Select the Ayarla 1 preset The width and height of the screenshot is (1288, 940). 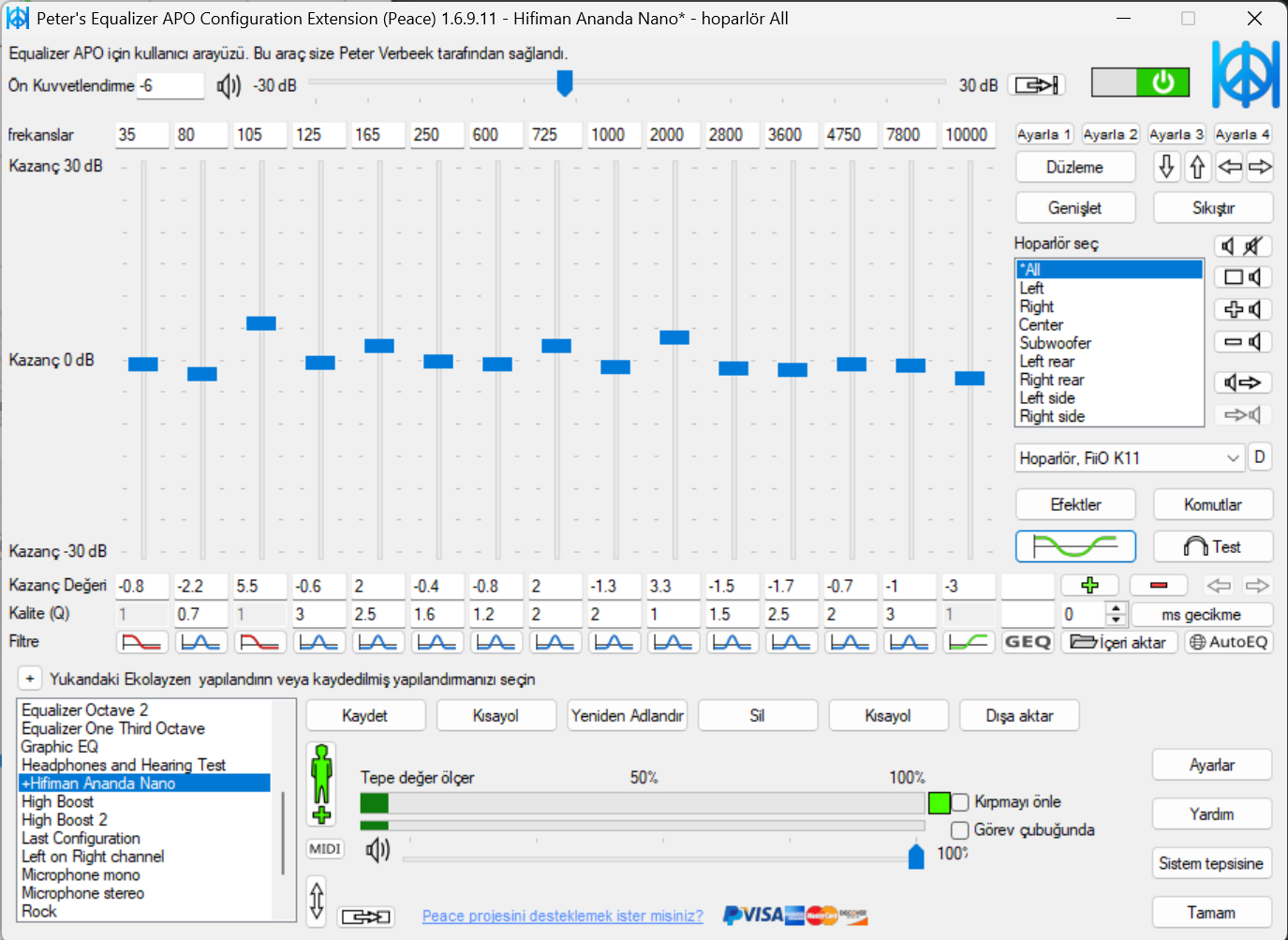pyautogui.click(x=1044, y=134)
